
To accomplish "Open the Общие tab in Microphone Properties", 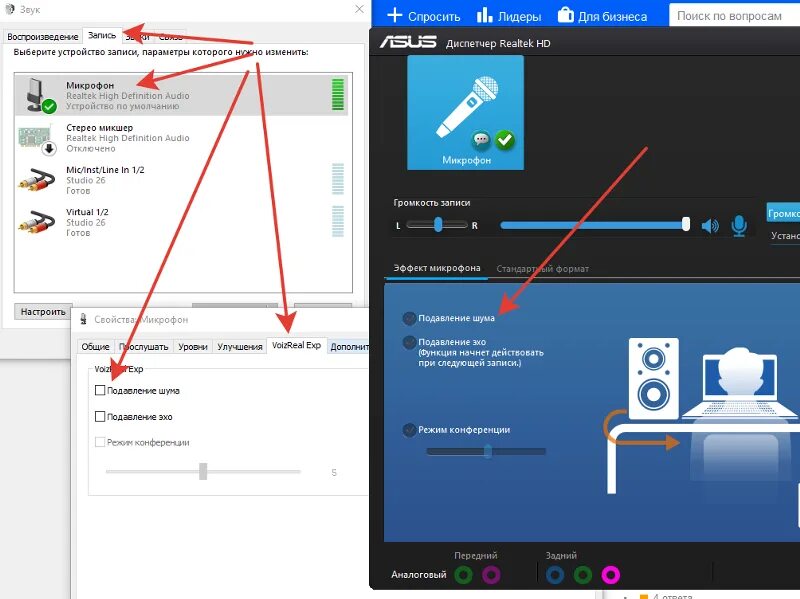I will tap(95, 346).
